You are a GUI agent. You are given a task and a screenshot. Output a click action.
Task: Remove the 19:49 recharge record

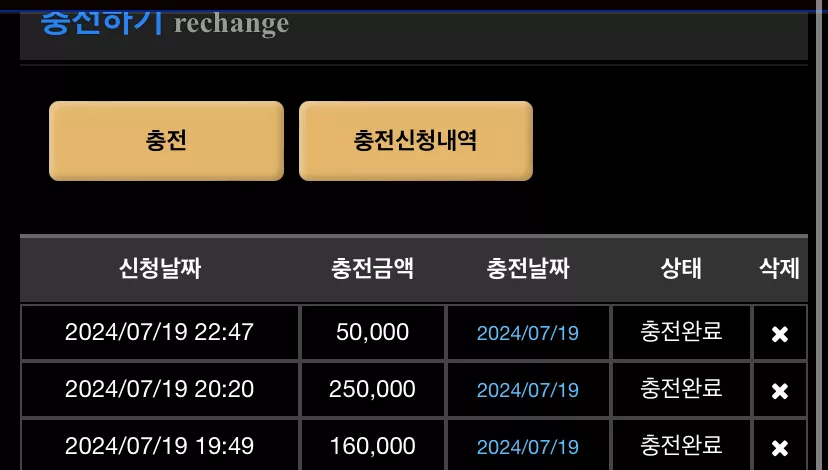tap(779, 448)
